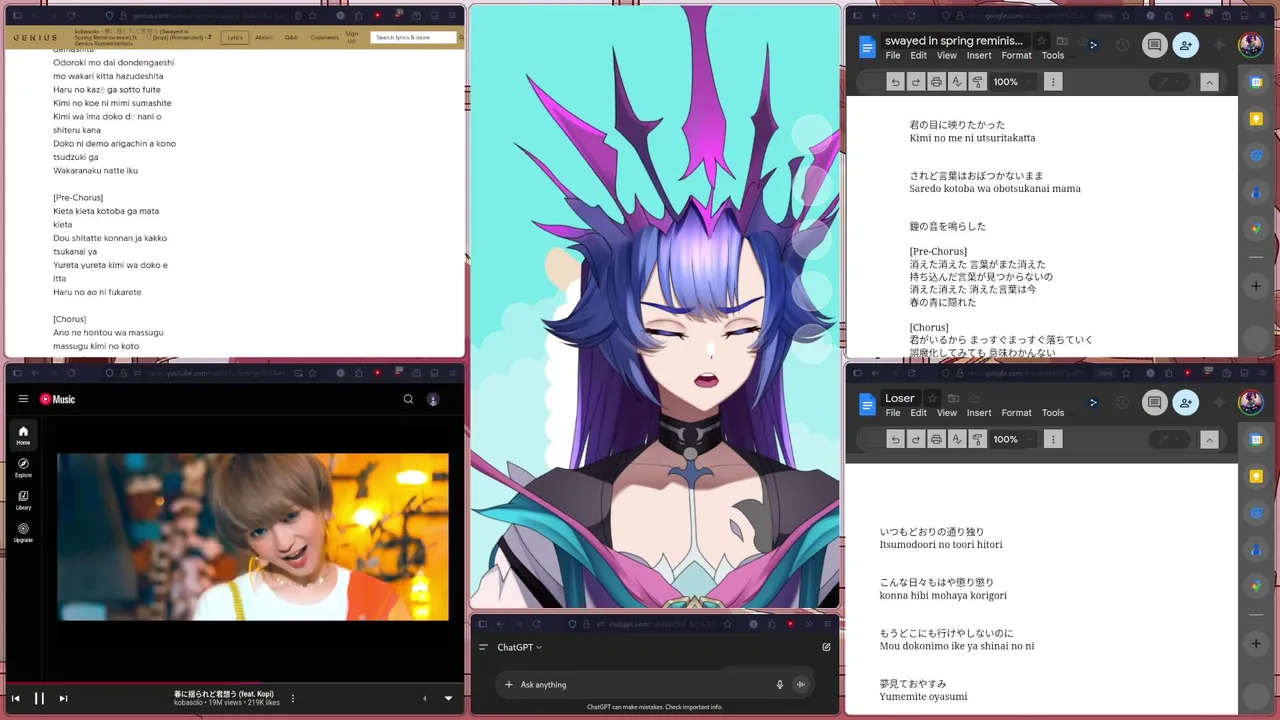
Task: Select the Lyrics tab on Genius
Action: pyautogui.click(x=235, y=37)
